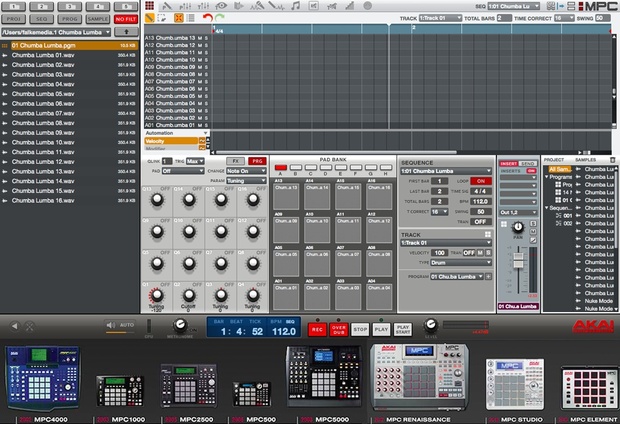Click the STOP button
This screenshot has width=620, height=424.
pyautogui.click(x=360, y=329)
